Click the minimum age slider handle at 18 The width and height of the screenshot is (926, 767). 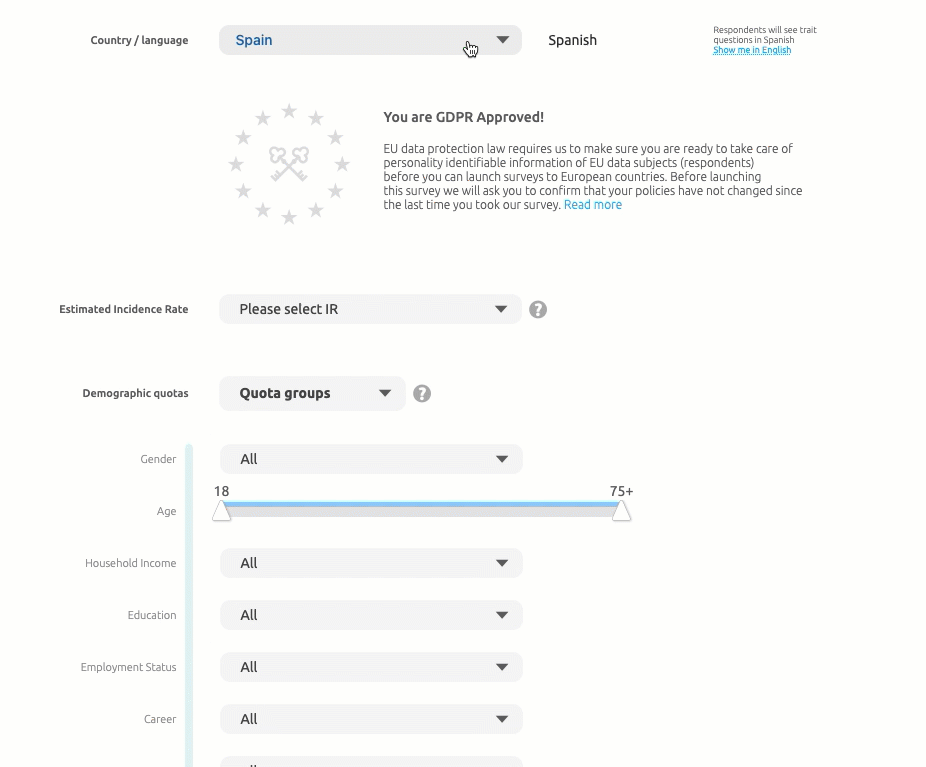222,511
